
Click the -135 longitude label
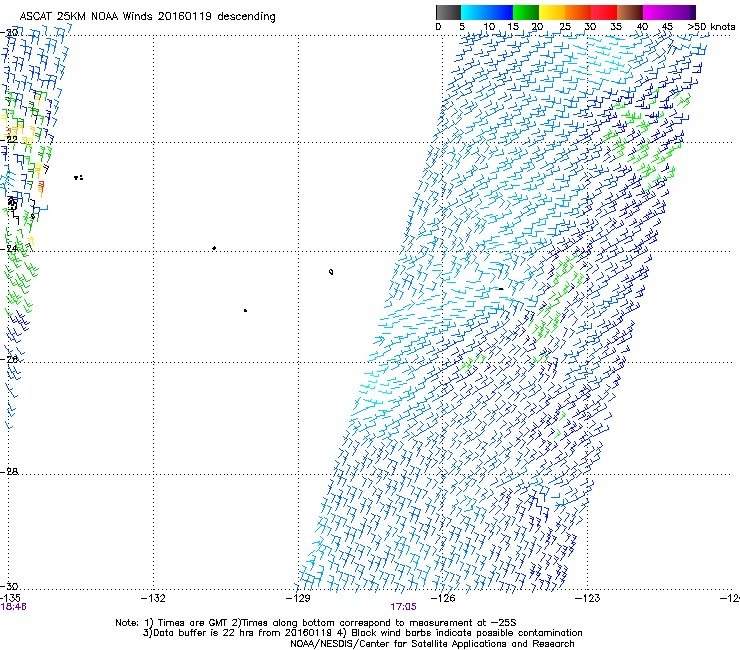click(9, 598)
